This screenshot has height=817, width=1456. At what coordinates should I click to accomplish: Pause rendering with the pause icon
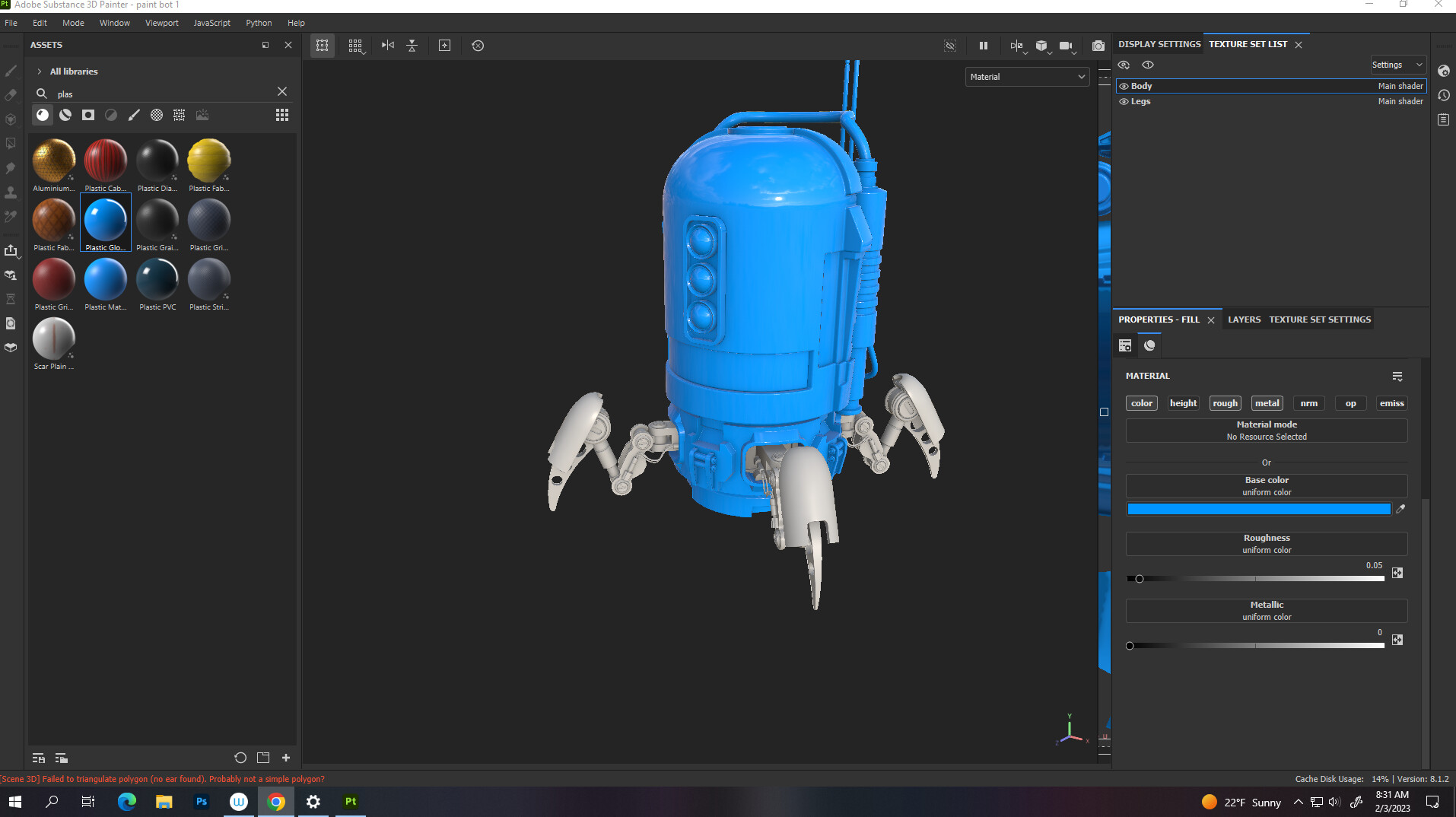983,46
